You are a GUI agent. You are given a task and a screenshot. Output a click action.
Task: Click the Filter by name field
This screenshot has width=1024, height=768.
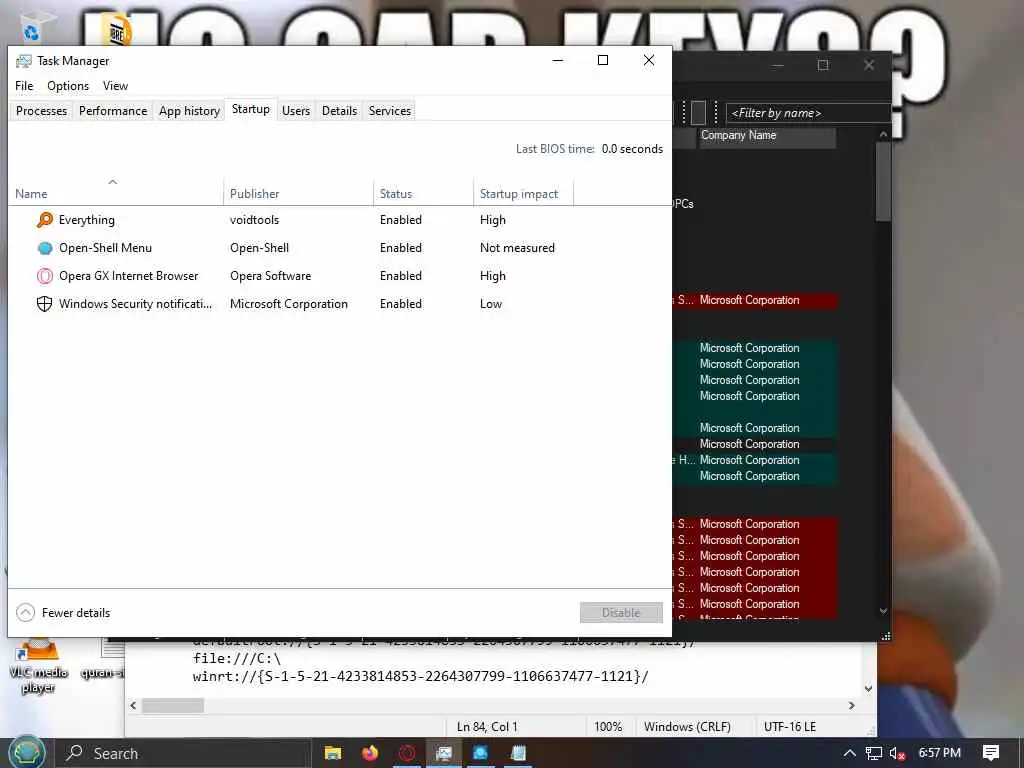pos(808,113)
